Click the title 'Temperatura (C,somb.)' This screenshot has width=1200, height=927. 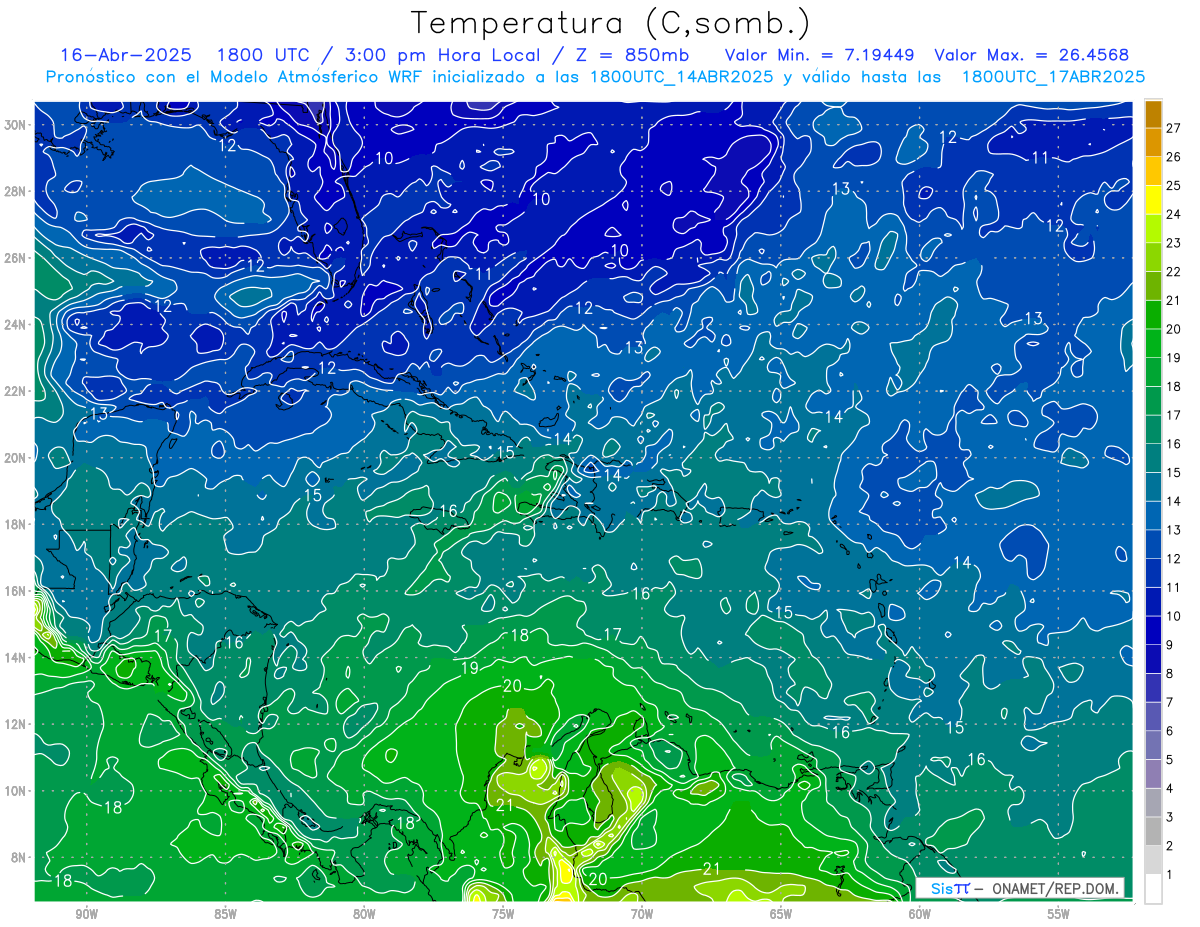(610, 23)
